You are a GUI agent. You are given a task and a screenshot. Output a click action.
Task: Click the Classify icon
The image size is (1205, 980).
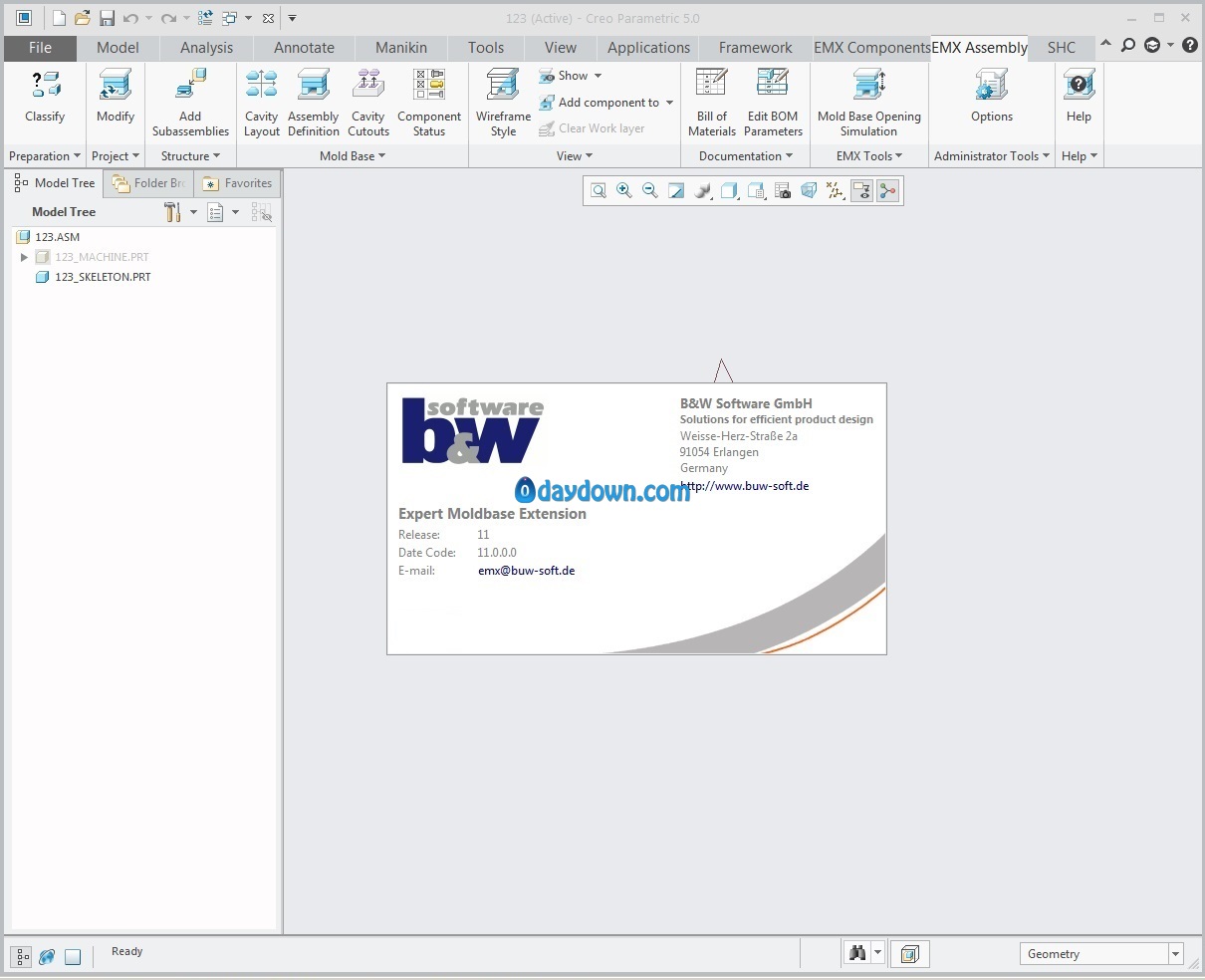(x=45, y=86)
